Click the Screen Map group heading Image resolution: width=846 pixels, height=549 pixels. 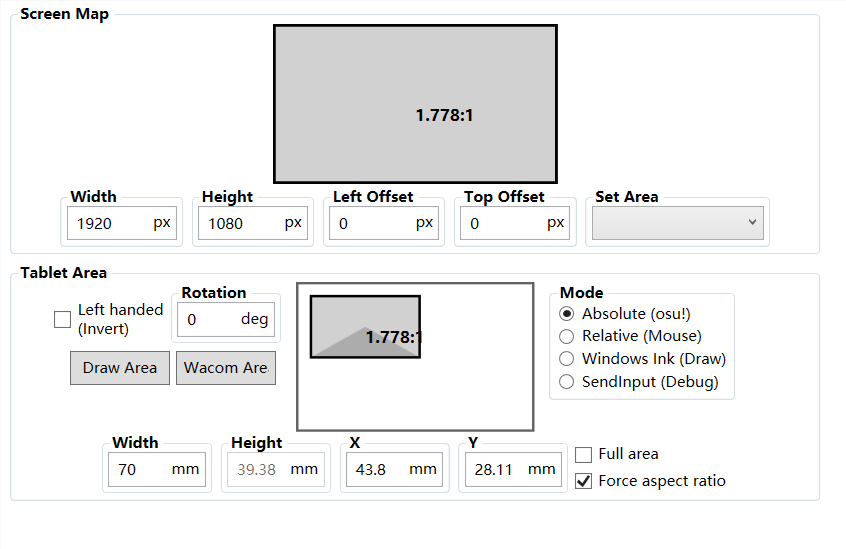(x=64, y=13)
